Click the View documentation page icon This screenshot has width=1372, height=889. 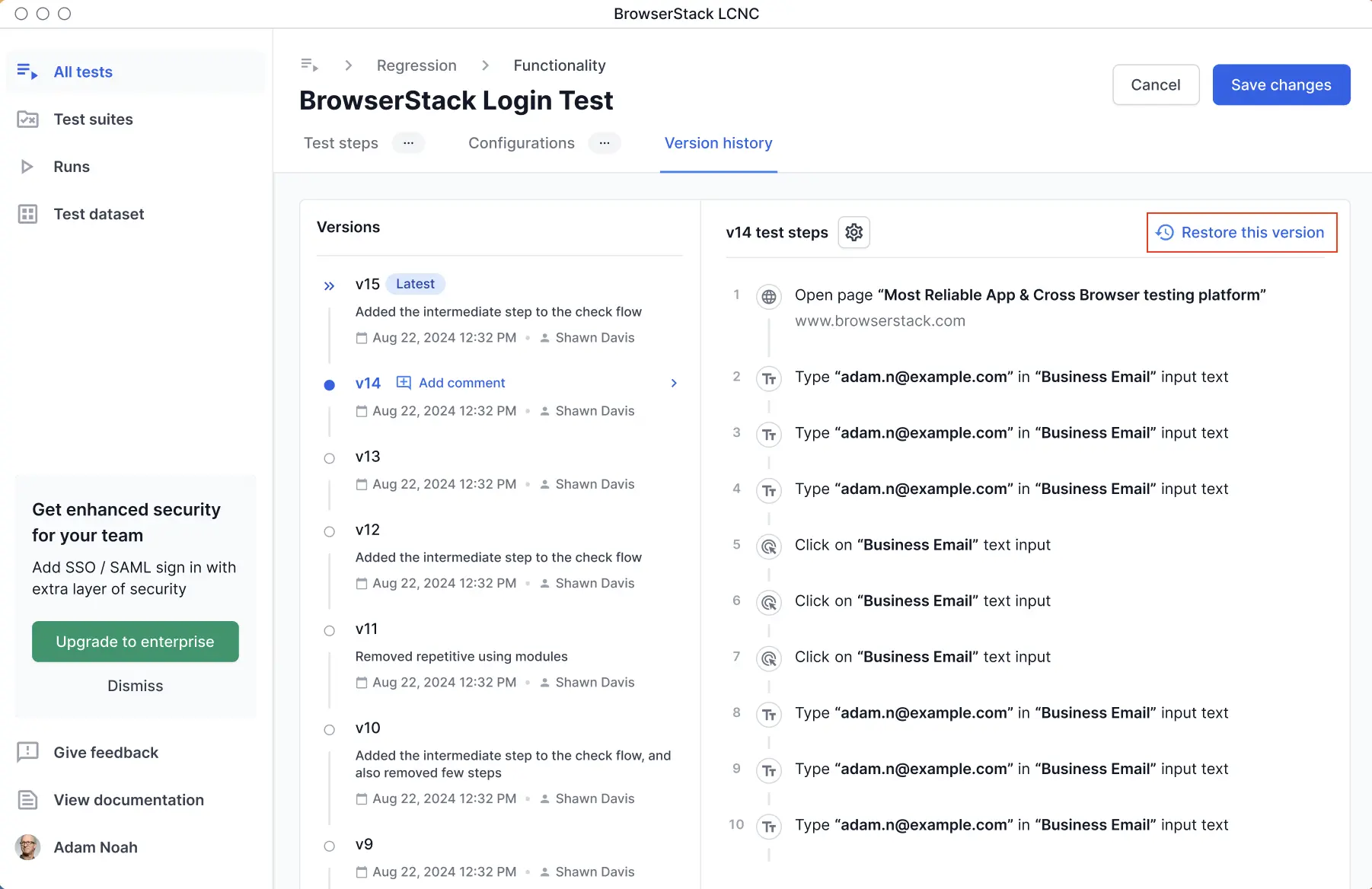point(27,800)
